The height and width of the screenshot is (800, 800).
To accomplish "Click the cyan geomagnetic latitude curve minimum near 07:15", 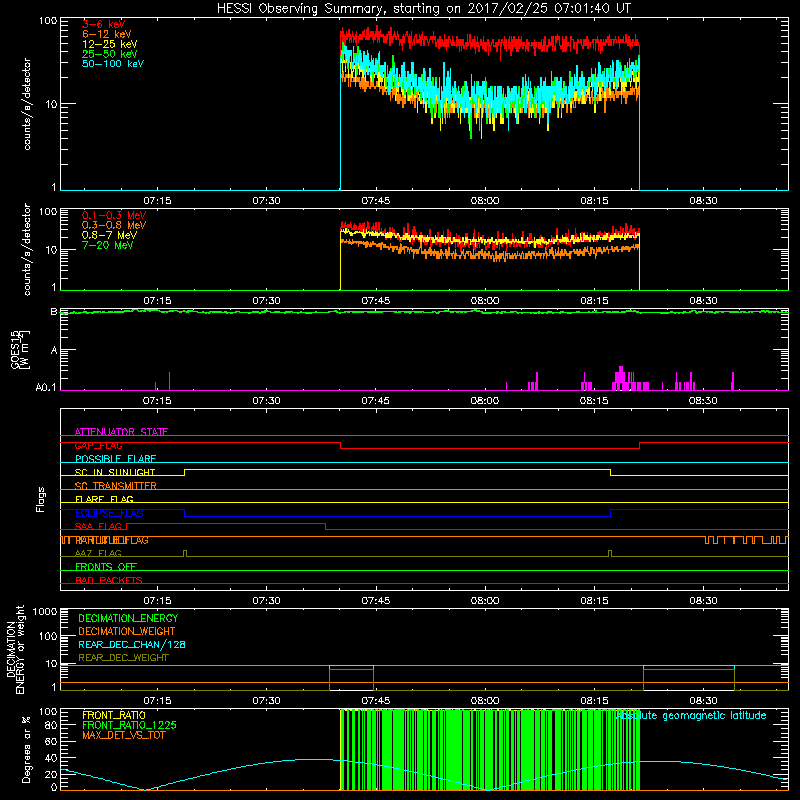I will [x=145, y=789].
